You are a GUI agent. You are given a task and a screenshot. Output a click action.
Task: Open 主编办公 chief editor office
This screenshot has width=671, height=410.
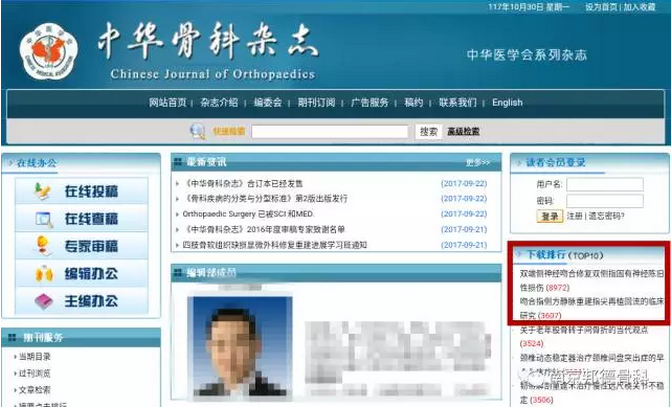pyautogui.click(x=81, y=301)
